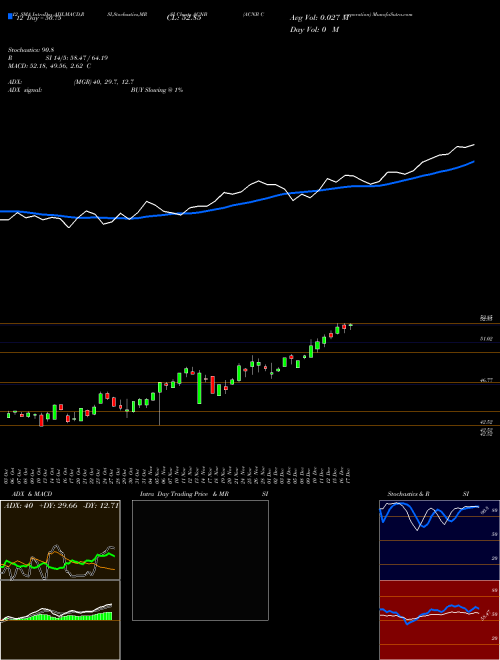The image size is (500, 660).
Task: Click the 'Stochastics & R' panel title
Action: pos(408,494)
